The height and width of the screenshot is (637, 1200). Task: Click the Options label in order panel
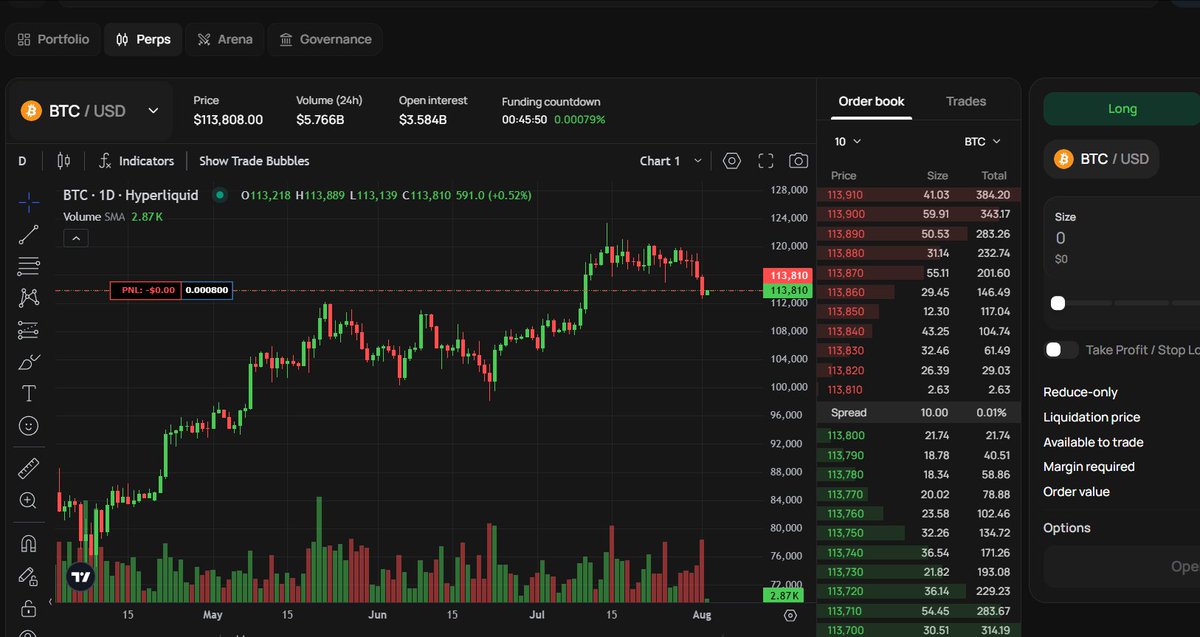click(x=1067, y=528)
